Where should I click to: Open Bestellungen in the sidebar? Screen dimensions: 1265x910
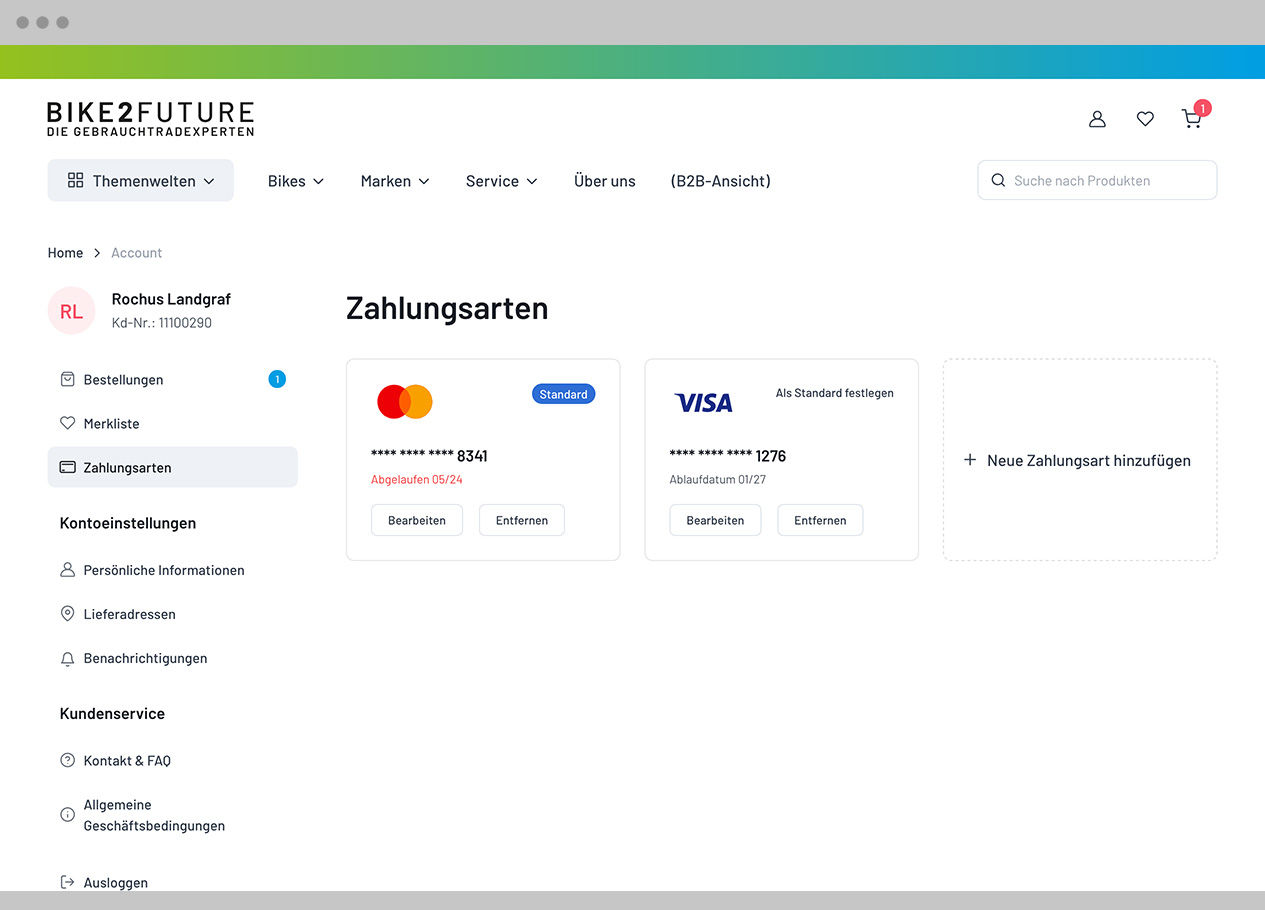point(123,380)
